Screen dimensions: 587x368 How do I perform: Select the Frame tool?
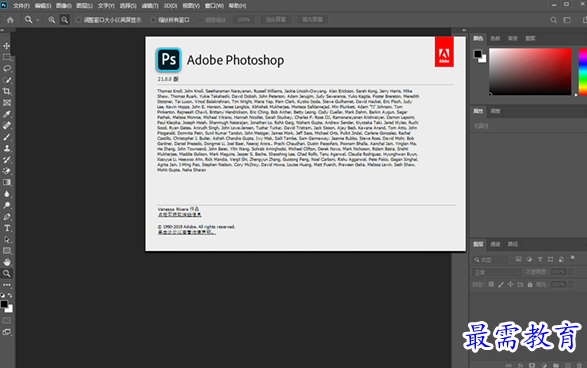(x=7, y=103)
